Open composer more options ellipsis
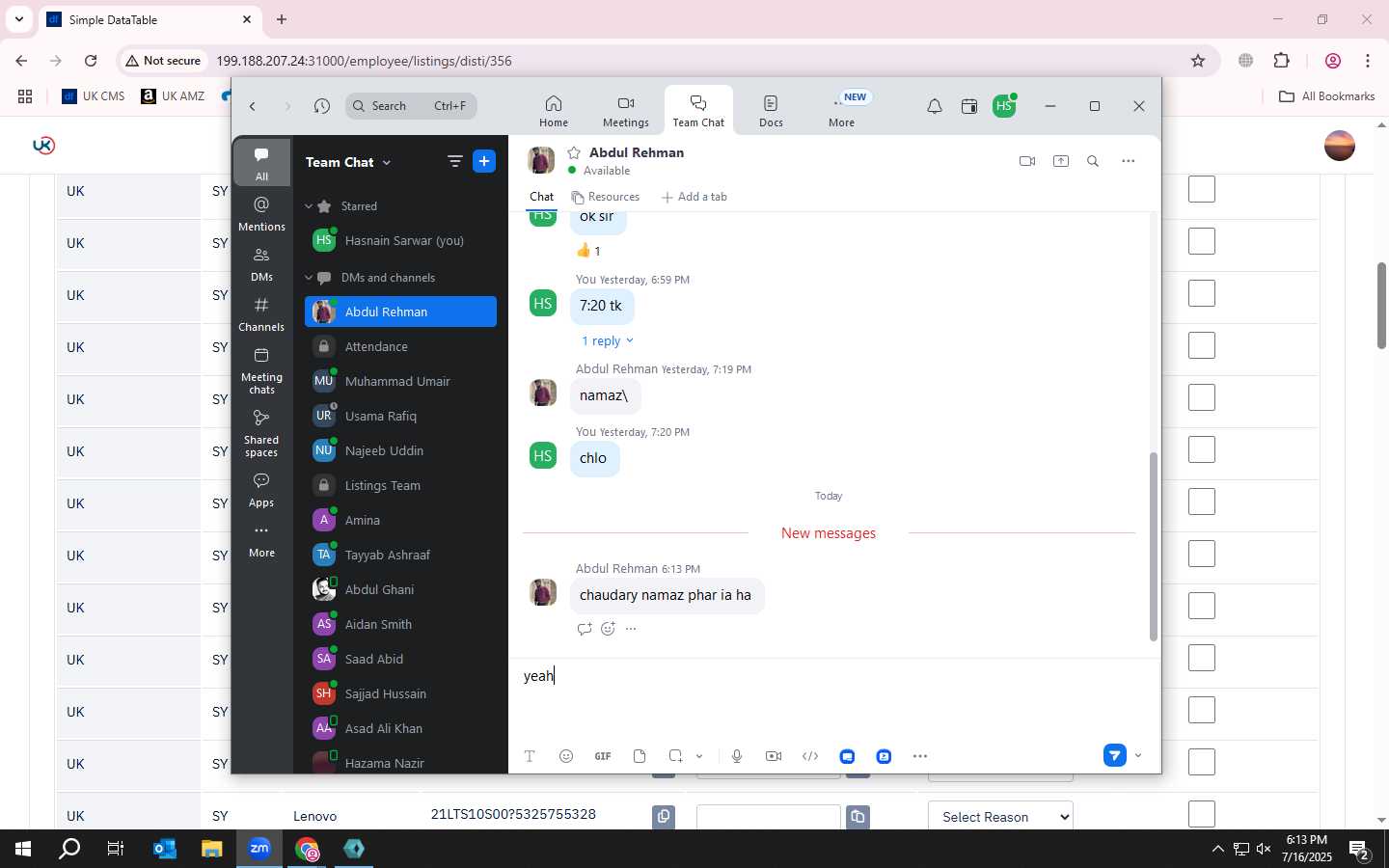1389x868 pixels. click(x=920, y=756)
